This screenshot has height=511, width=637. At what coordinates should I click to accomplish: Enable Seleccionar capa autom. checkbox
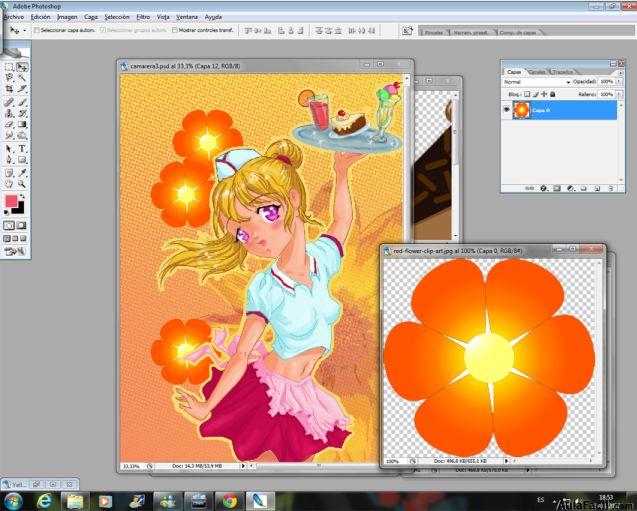(37, 30)
